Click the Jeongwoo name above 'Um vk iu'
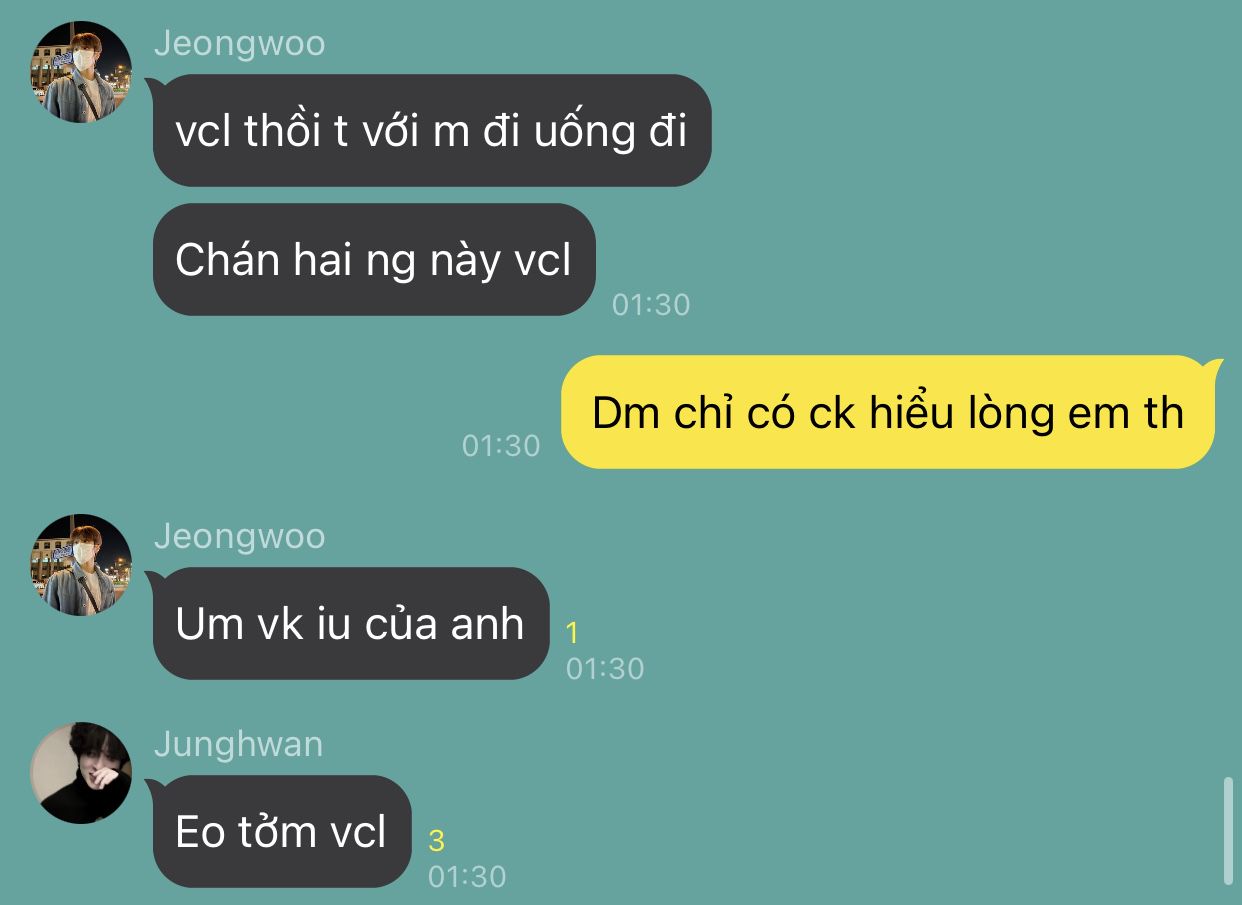 [x=240, y=536]
